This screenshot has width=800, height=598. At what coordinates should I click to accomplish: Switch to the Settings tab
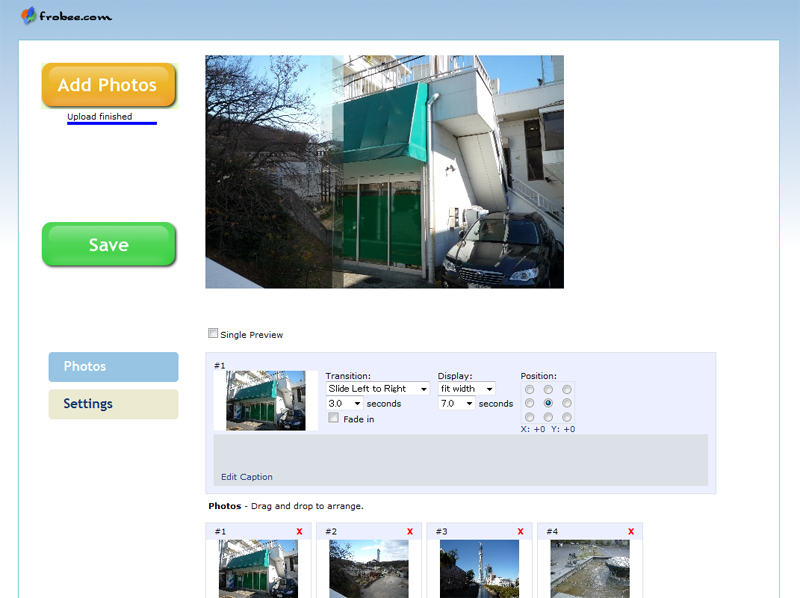click(113, 404)
